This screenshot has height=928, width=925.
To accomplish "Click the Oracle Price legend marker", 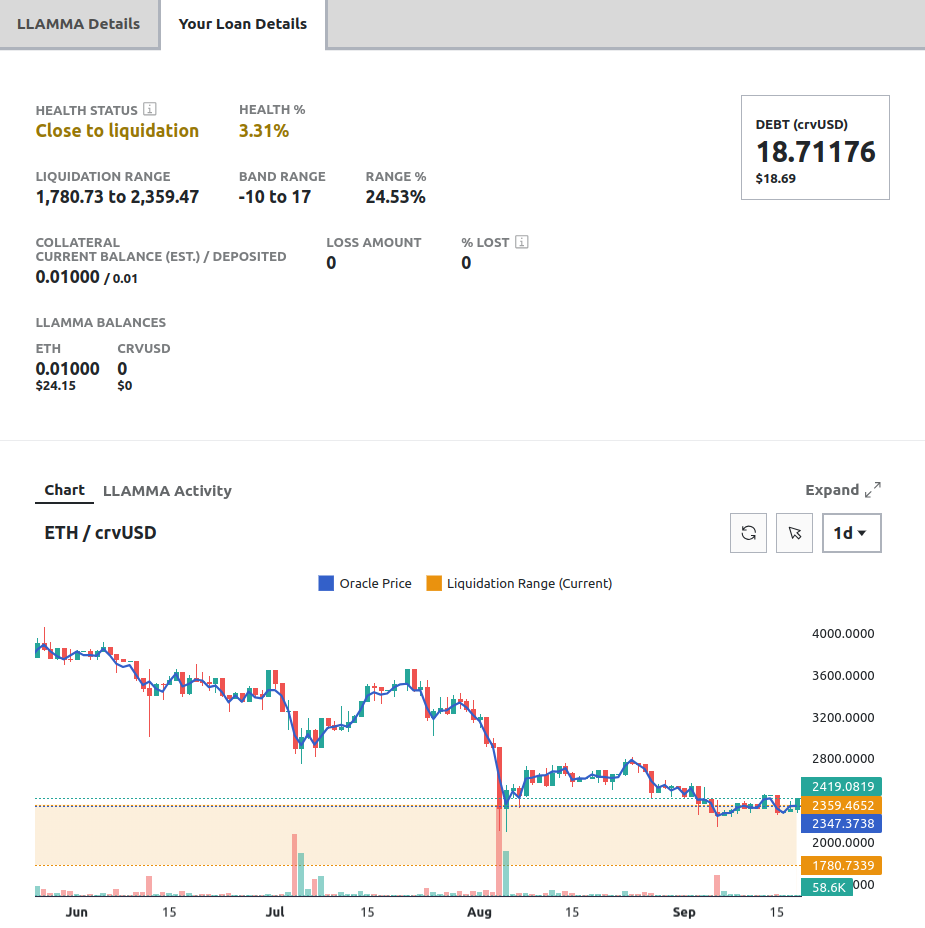I will [325, 583].
